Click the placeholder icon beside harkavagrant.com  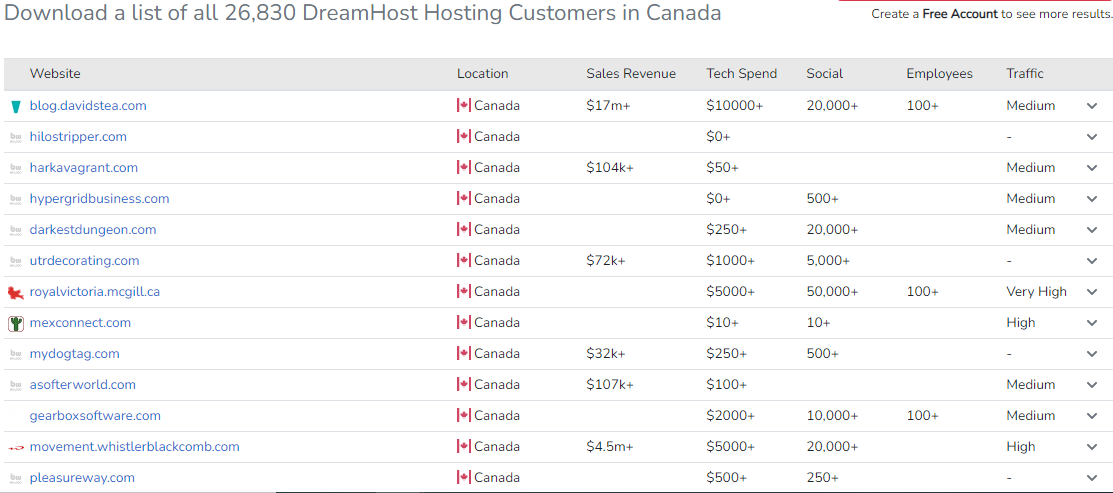tap(16, 168)
